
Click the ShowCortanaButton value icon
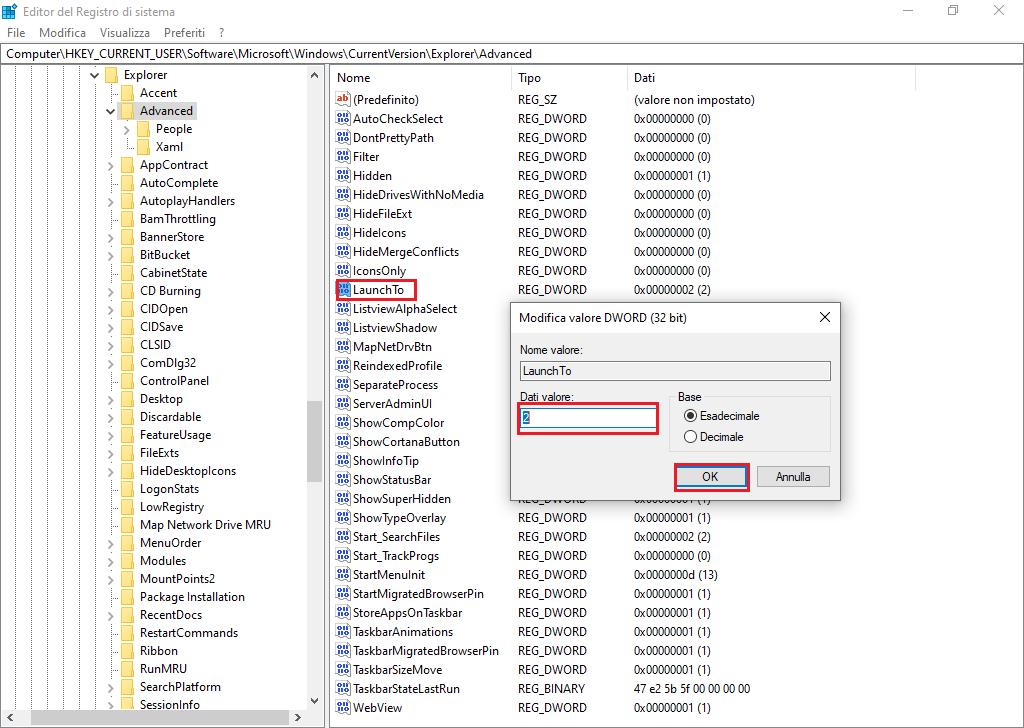pyautogui.click(x=340, y=441)
